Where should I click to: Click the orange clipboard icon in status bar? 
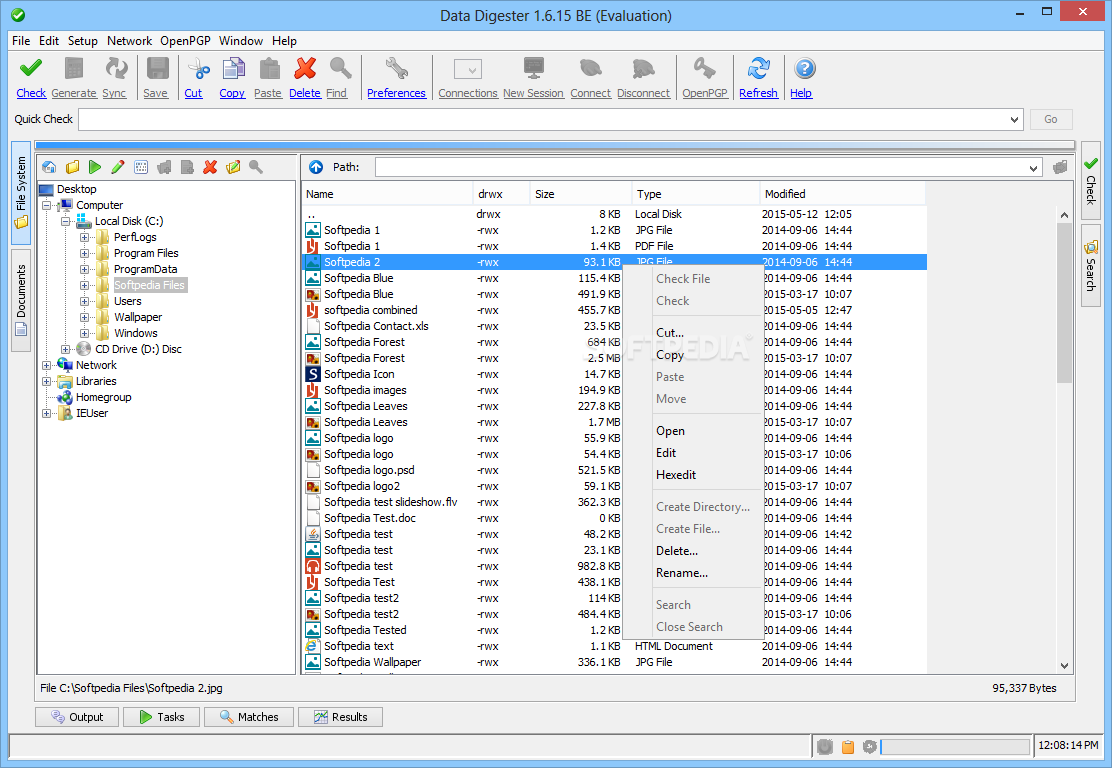point(847,746)
